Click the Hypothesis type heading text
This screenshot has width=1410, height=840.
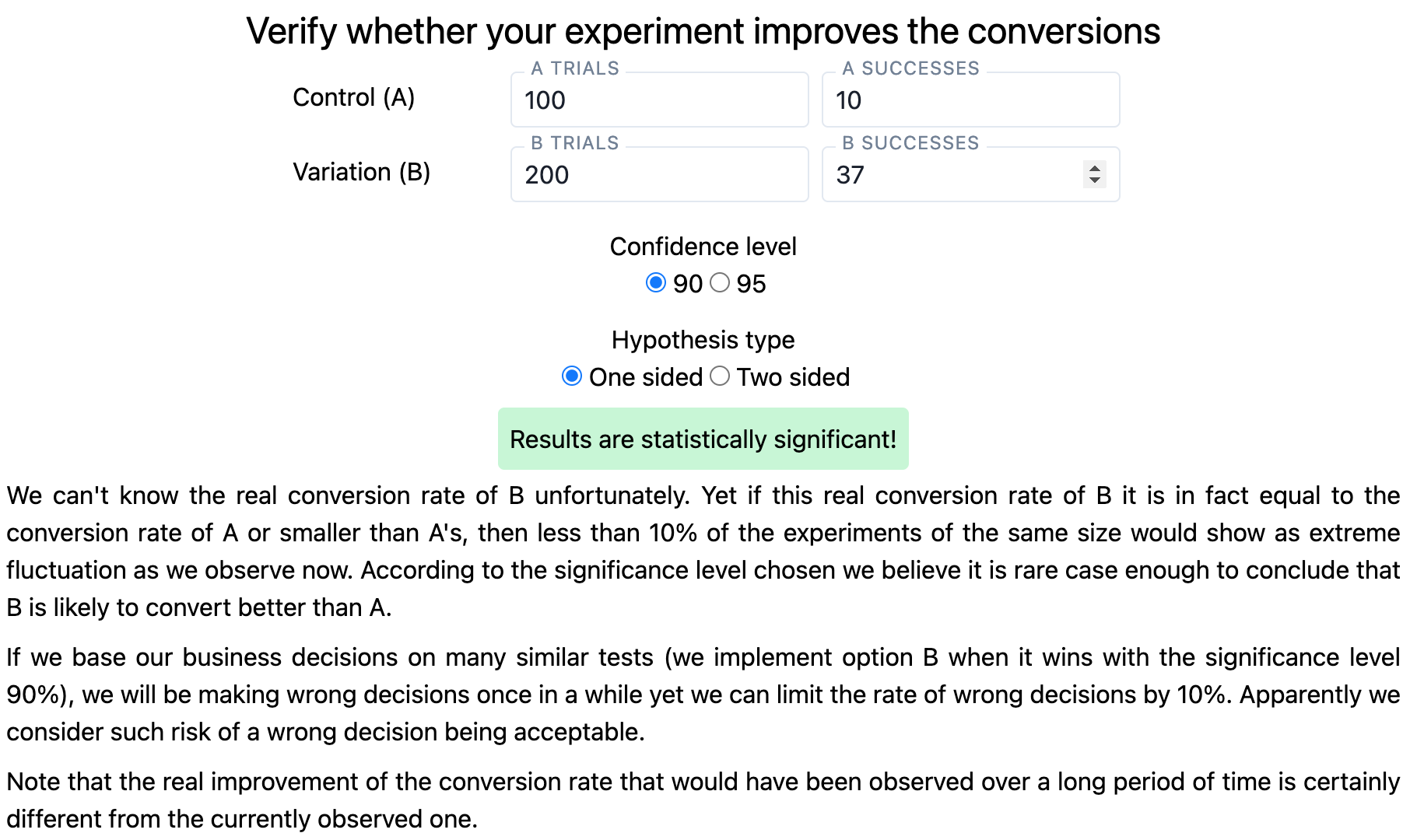pyautogui.click(x=703, y=340)
